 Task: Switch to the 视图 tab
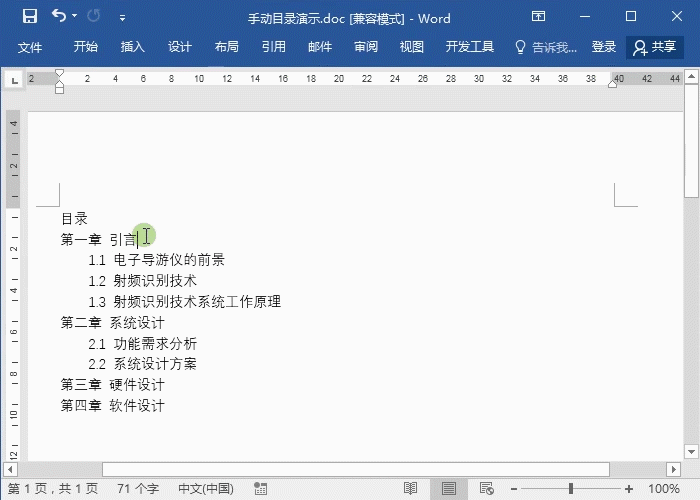[412, 46]
